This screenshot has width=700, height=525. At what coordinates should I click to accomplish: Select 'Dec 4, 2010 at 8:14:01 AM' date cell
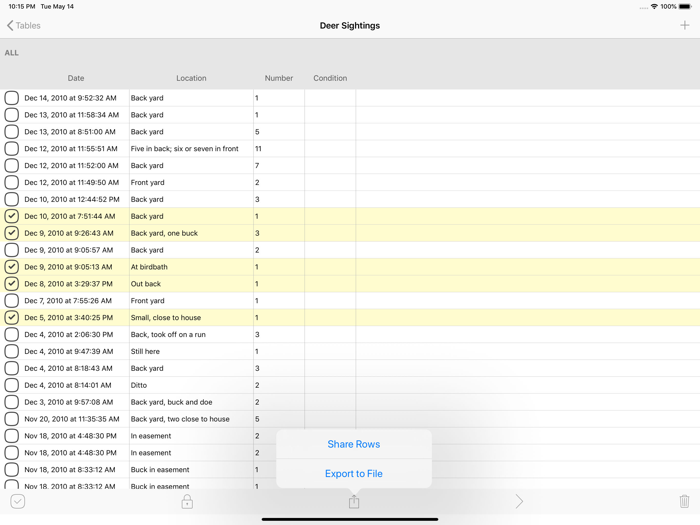(68, 385)
